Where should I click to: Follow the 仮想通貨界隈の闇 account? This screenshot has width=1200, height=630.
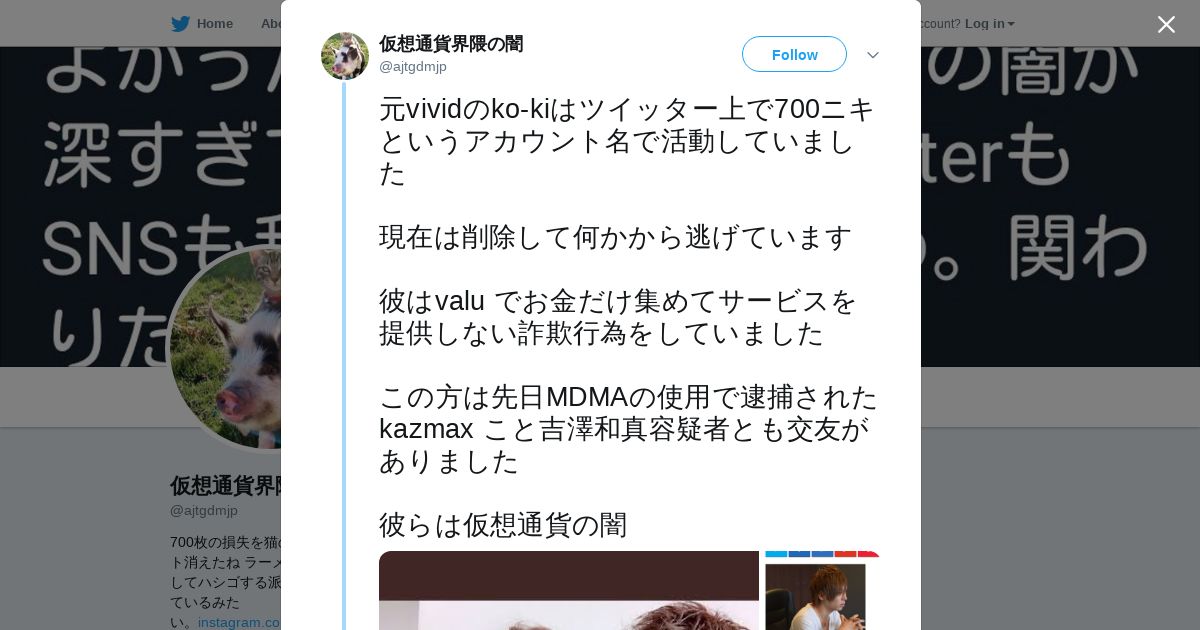coord(794,54)
